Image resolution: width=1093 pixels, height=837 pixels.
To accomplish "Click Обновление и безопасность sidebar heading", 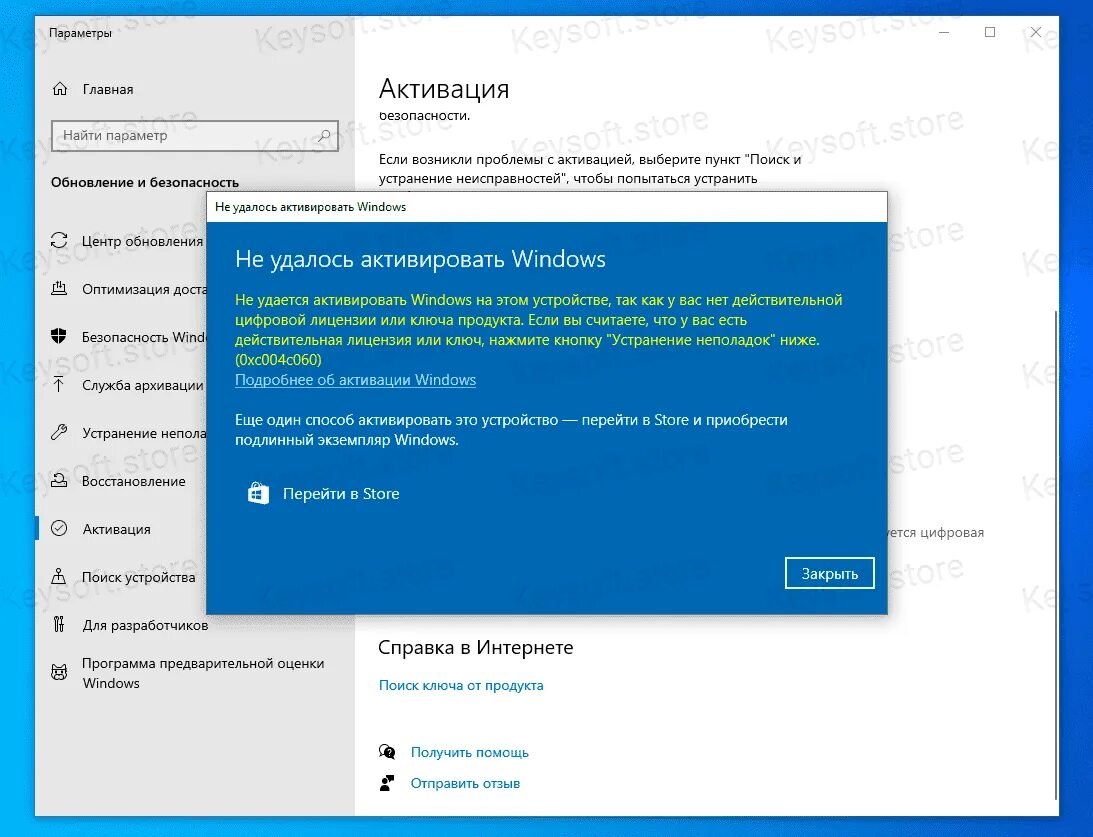I will (145, 183).
